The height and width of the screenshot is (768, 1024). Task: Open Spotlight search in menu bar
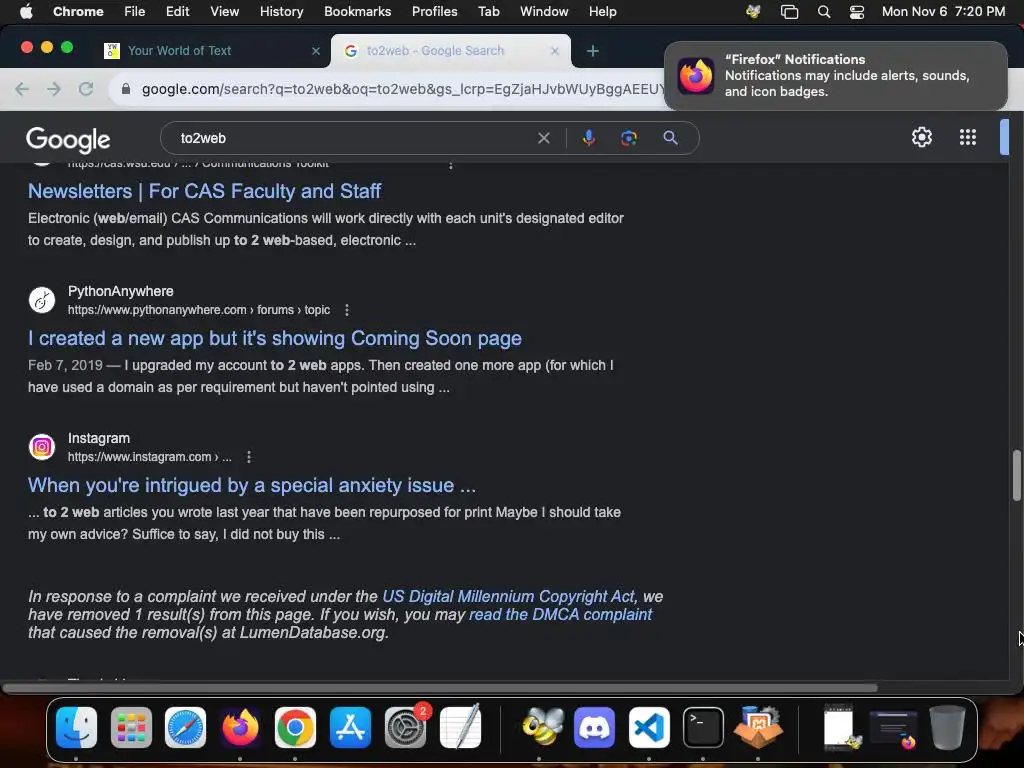[824, 12]
